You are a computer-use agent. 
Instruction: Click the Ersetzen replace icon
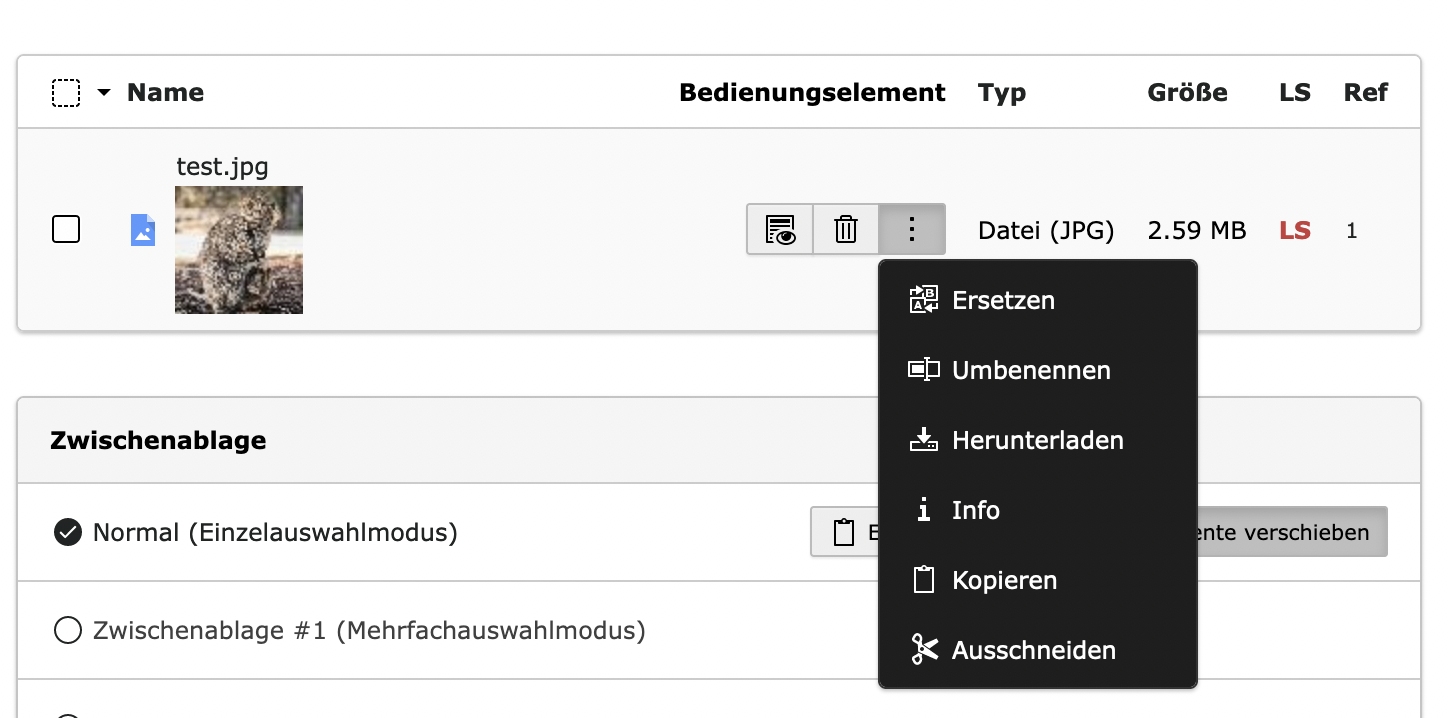click(923, 300)
